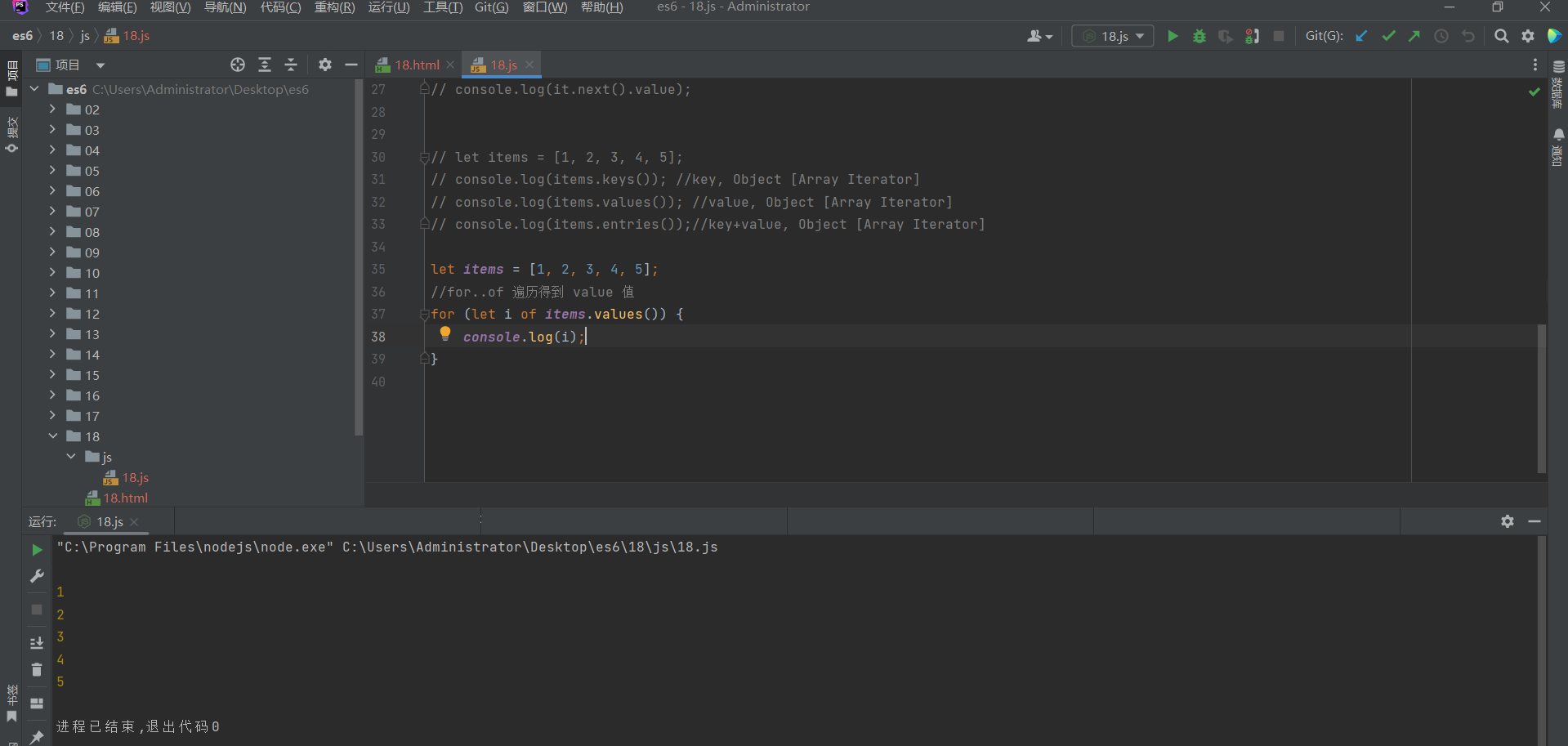The width and height of the screenshot is (1568, 746).
Task: Click the js breadcrumb in navigation bar
Action: pyautogui.click(x=85, y=36)
